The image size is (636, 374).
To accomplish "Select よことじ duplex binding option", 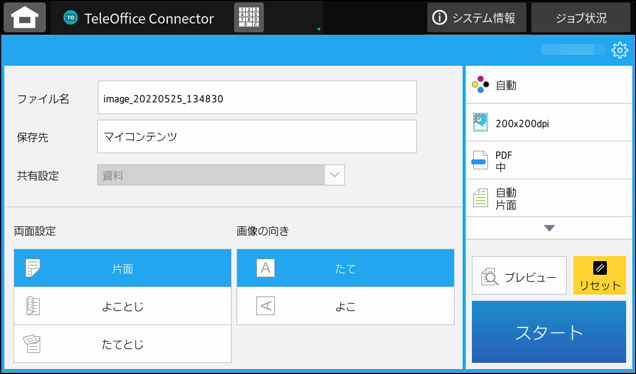I will (x=122, y=306).
